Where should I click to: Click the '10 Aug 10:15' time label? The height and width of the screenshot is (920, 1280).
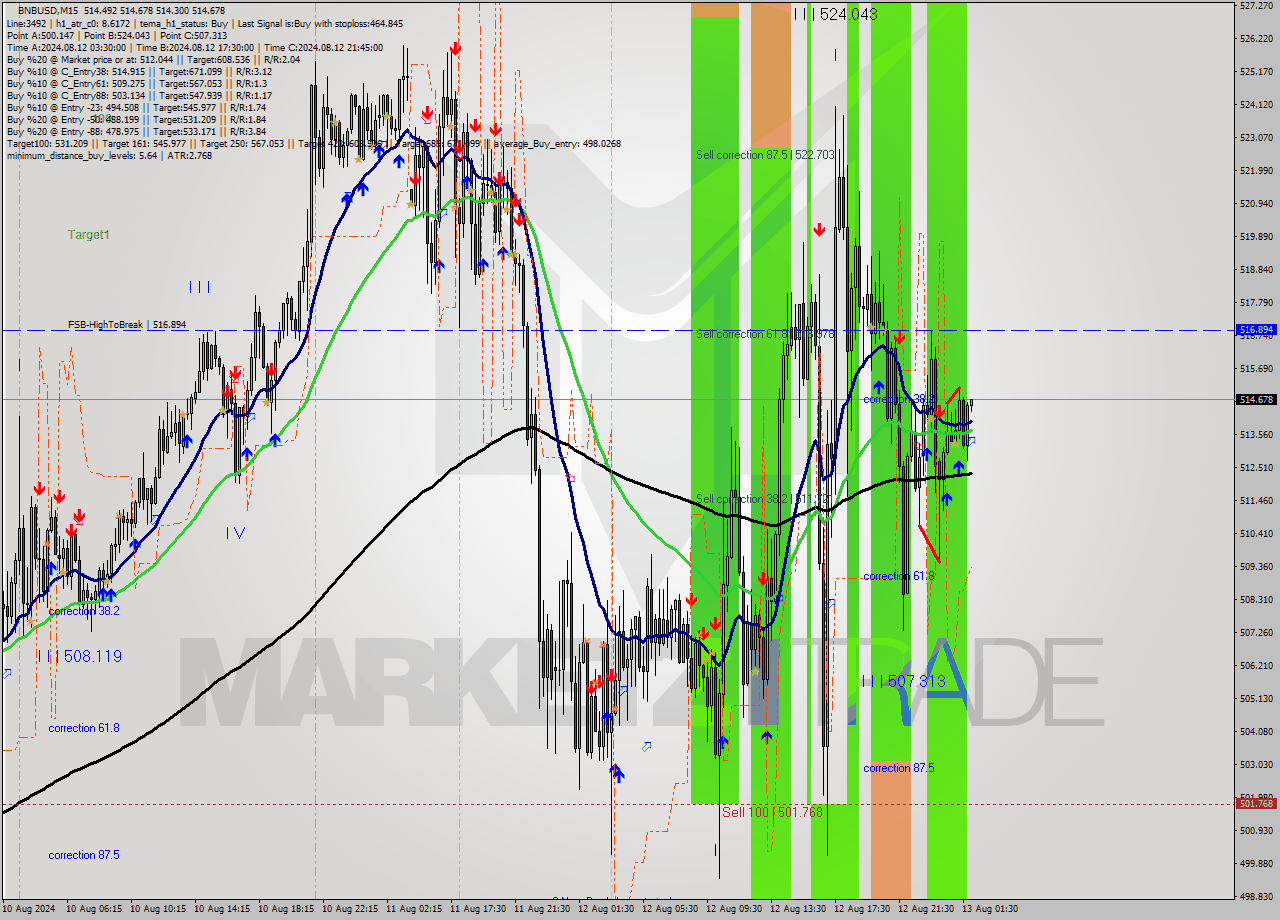[x=158, y=909]
